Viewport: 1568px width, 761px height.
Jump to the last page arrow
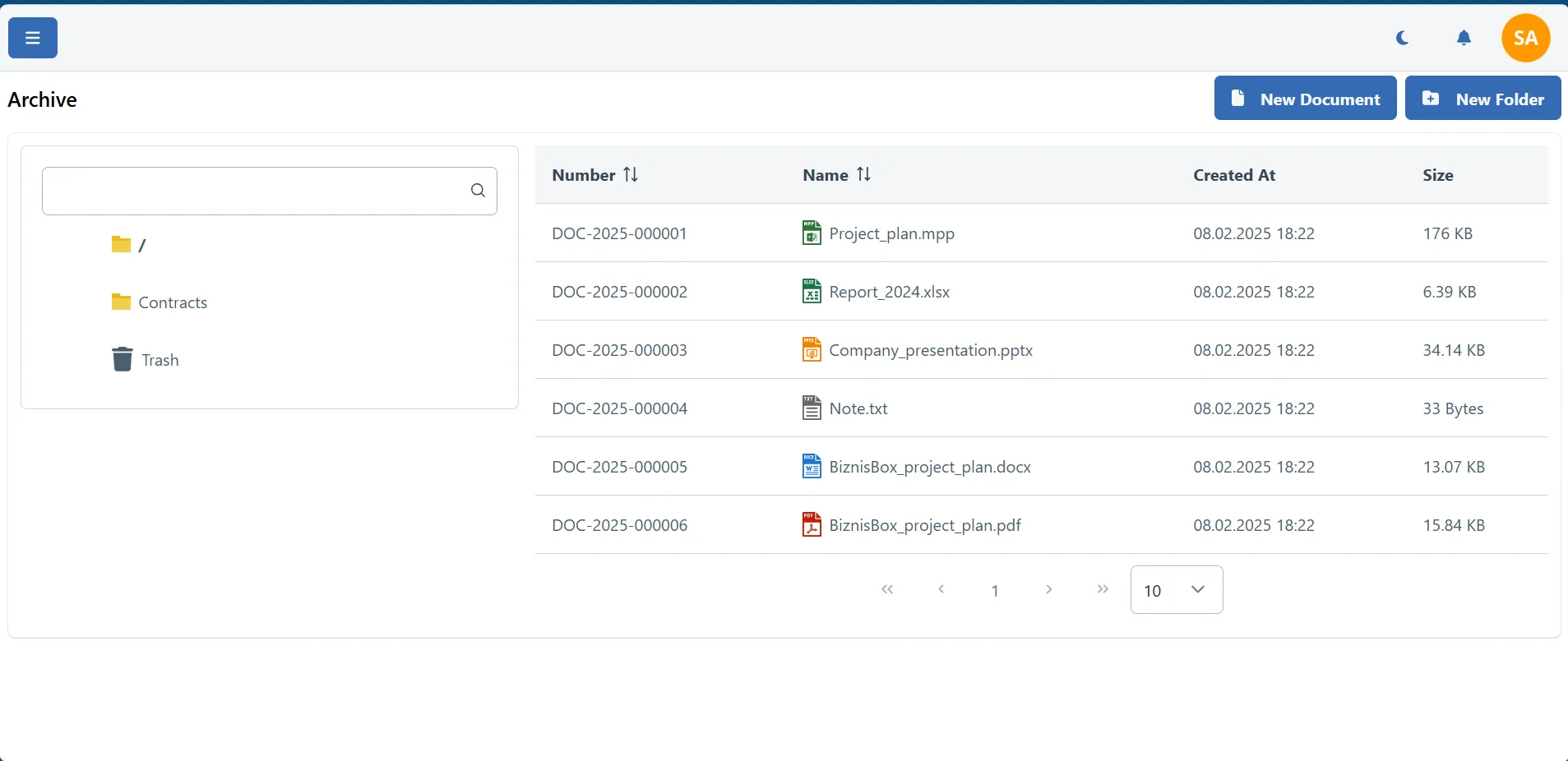pyautogui.click(x=1103, y=589)
